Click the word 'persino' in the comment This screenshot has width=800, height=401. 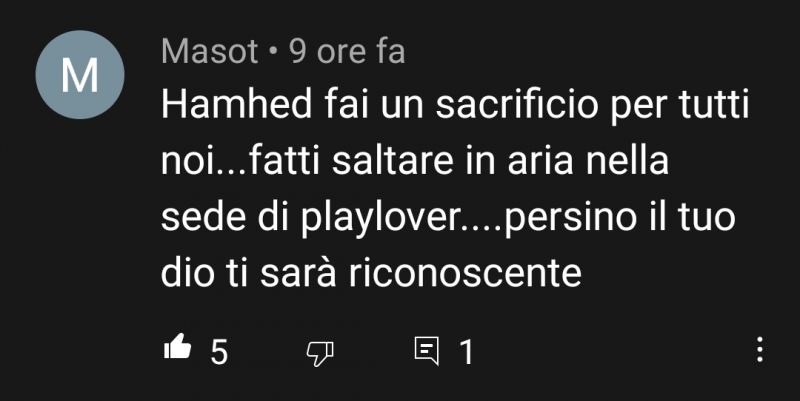click(570, 219)
